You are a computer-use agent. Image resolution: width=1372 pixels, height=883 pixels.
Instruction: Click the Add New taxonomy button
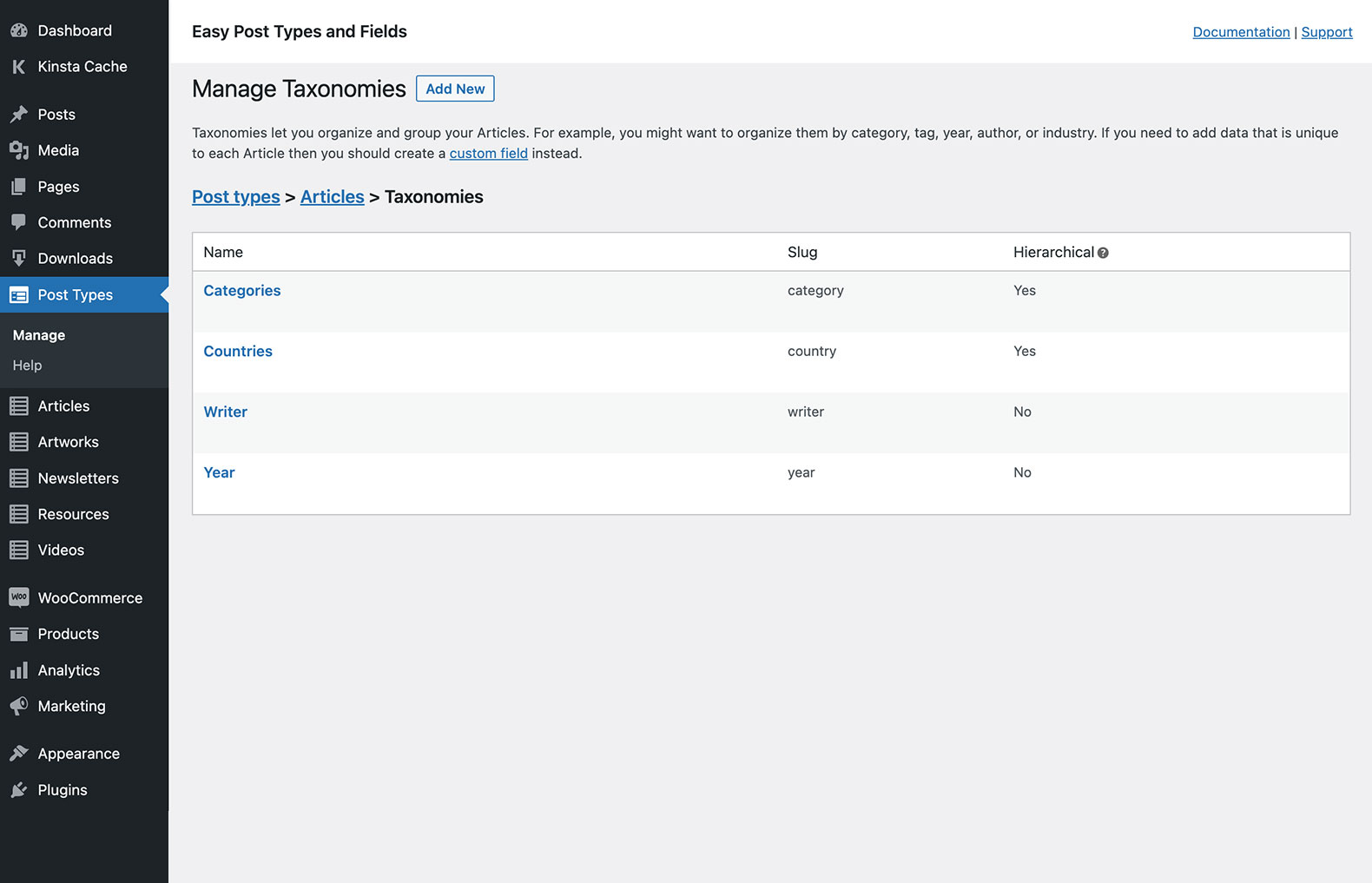click(x=455, y=89)
